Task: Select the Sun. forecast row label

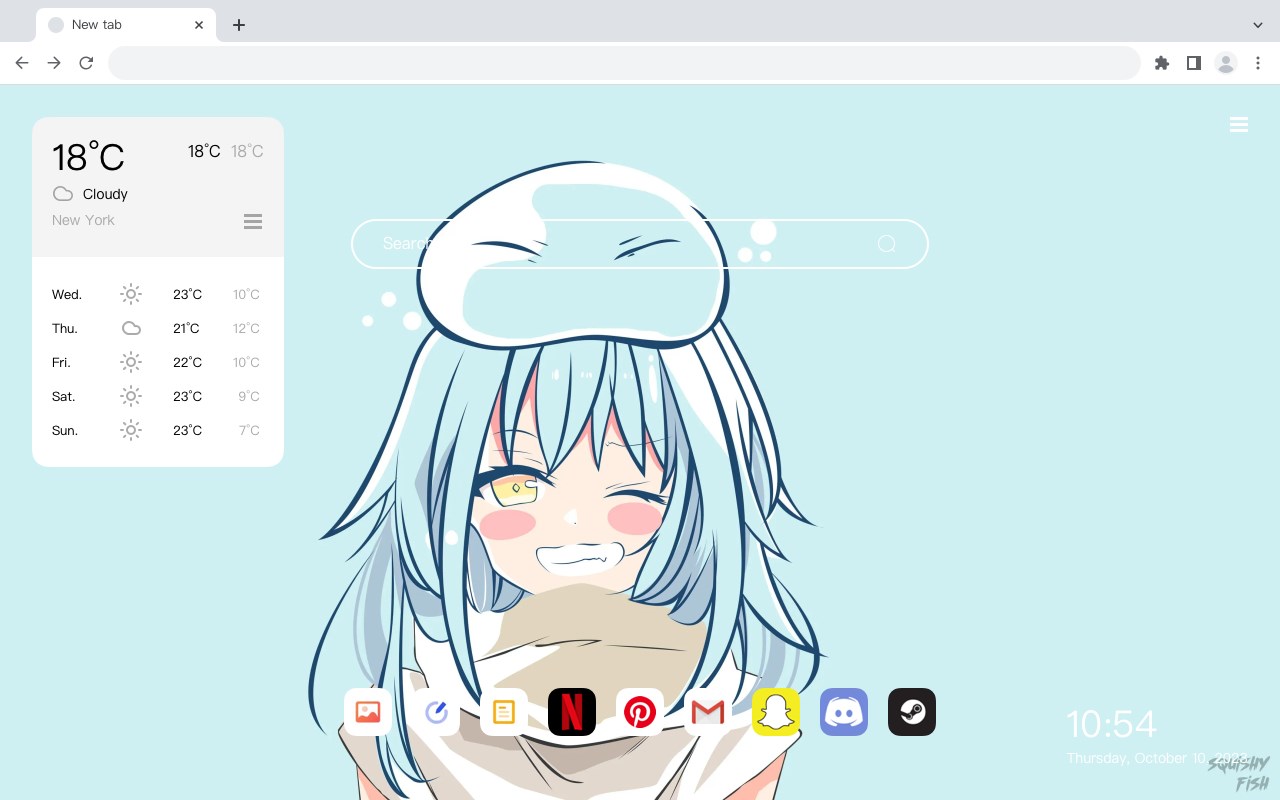Action: coord(65,431)
